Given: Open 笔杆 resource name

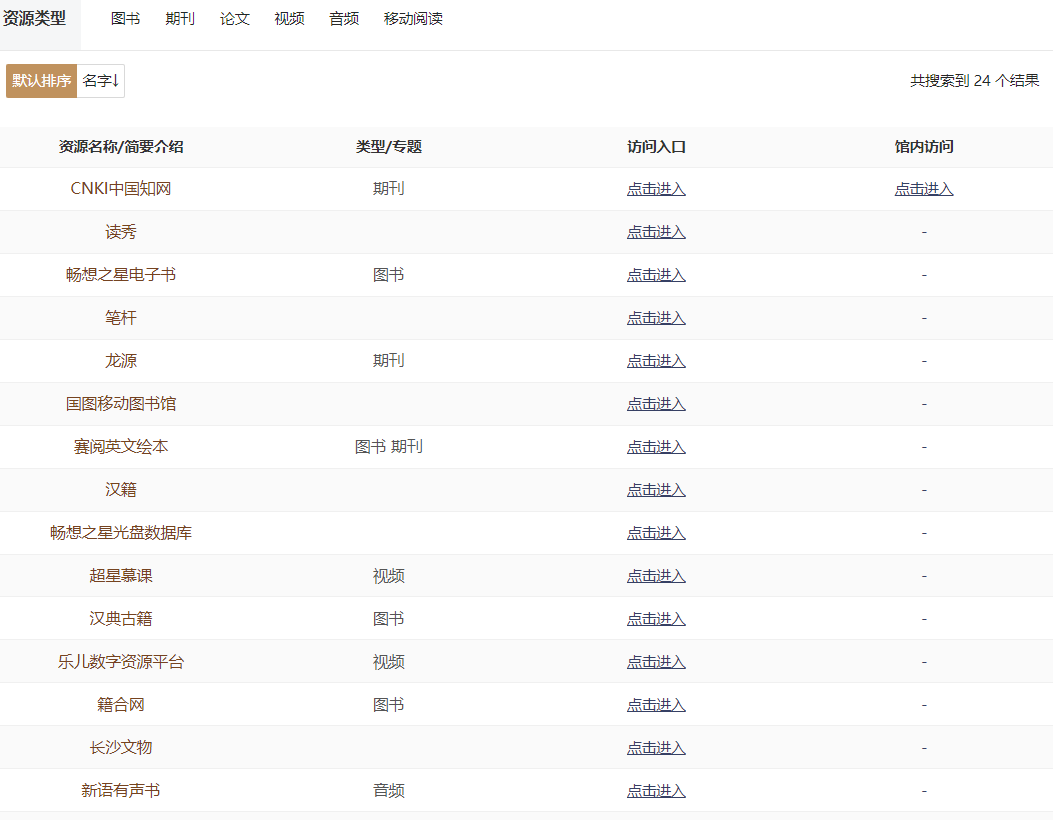Looking at the screenshot, I should pos(121,318).
